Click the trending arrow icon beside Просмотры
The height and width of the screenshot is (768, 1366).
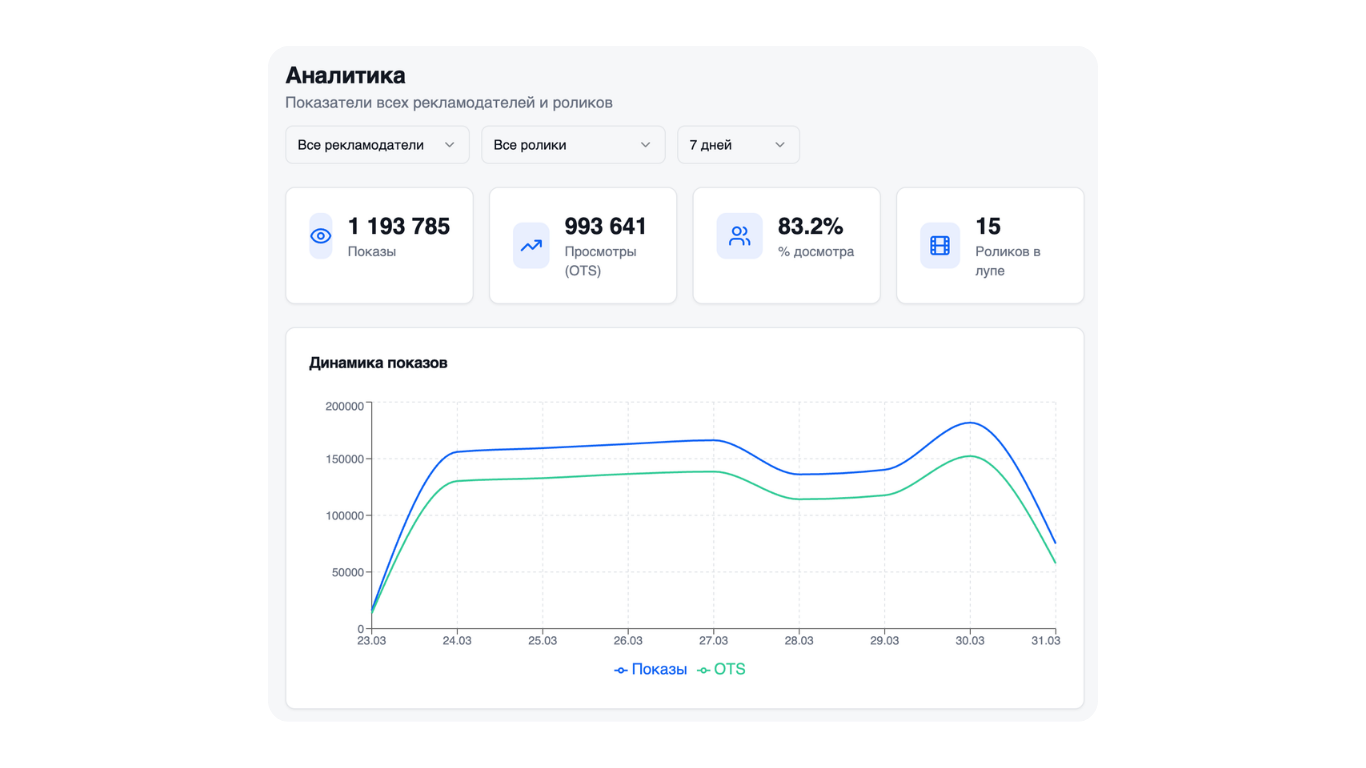[x=531, y=245]
